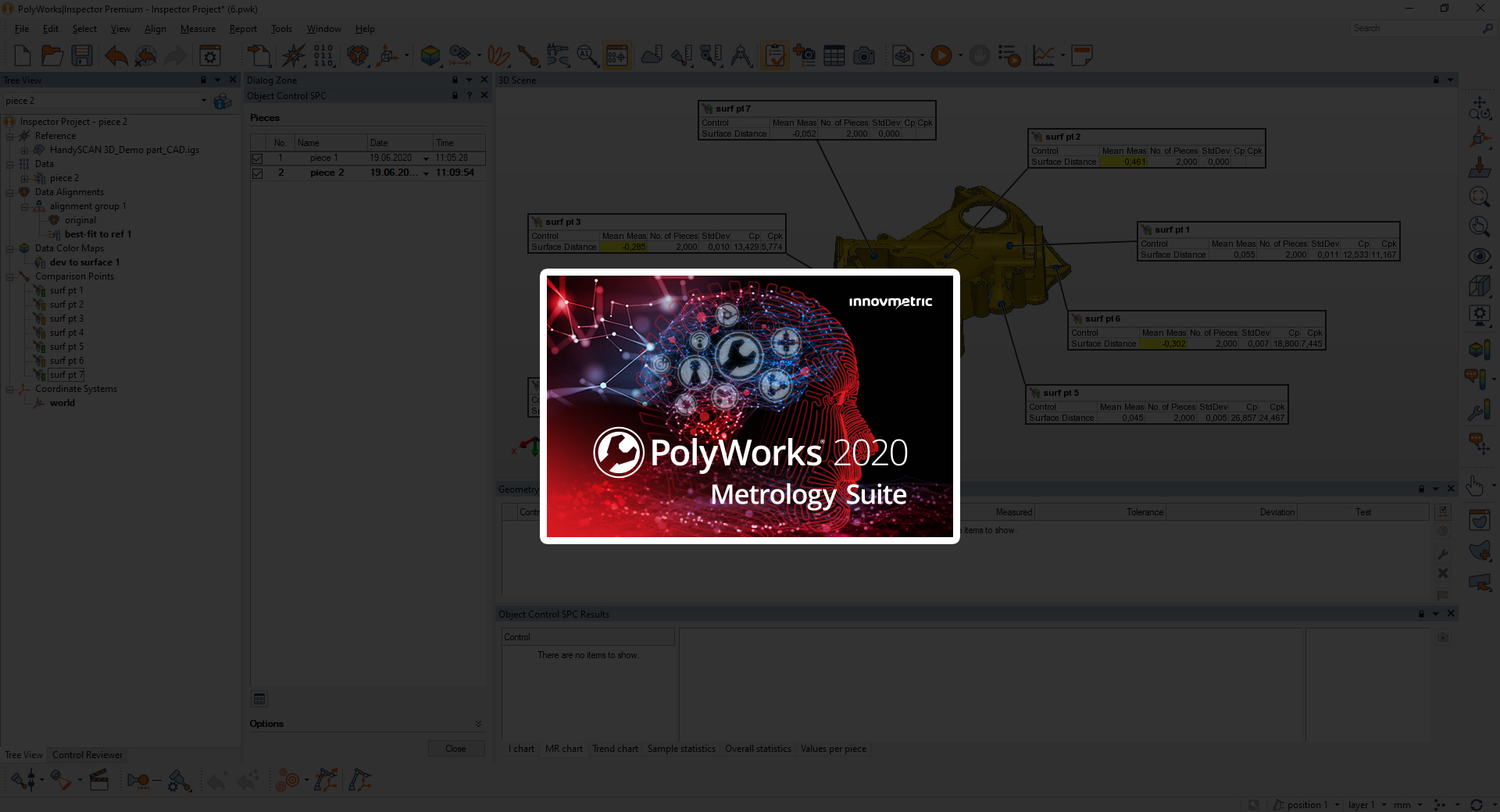Viewport: 1500px width, 812px height.
Task: Click the orange Play sequence button
Action: 941,55
